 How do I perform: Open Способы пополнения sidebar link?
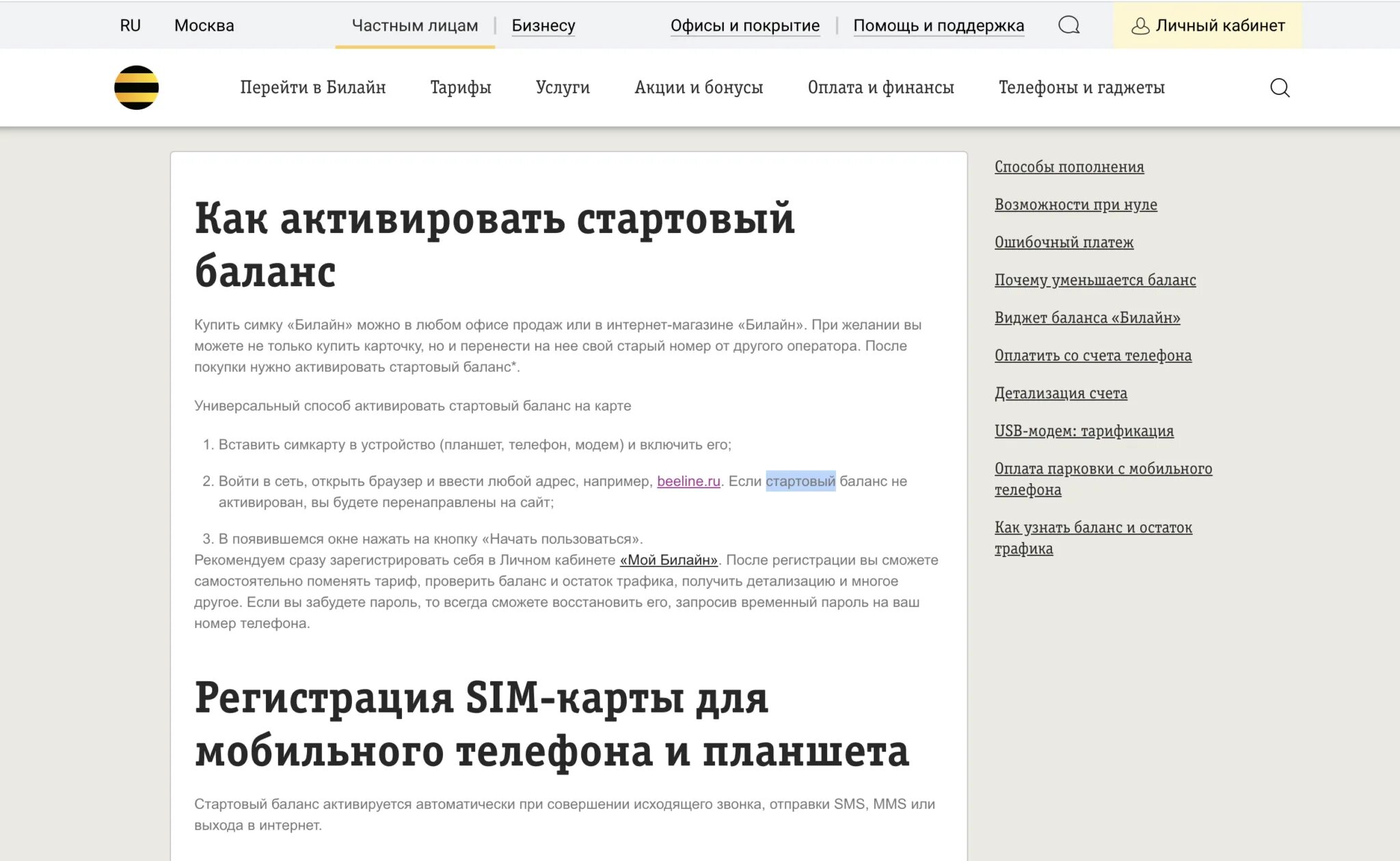[x=1069, y=167]
